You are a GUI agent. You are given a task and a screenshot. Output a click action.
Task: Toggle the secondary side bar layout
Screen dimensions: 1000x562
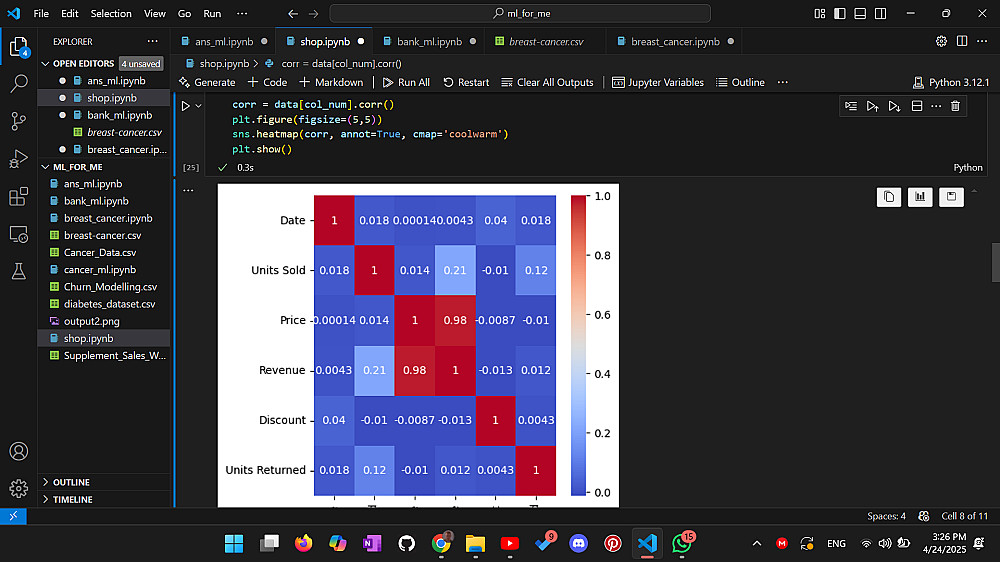tap(881, 13)
